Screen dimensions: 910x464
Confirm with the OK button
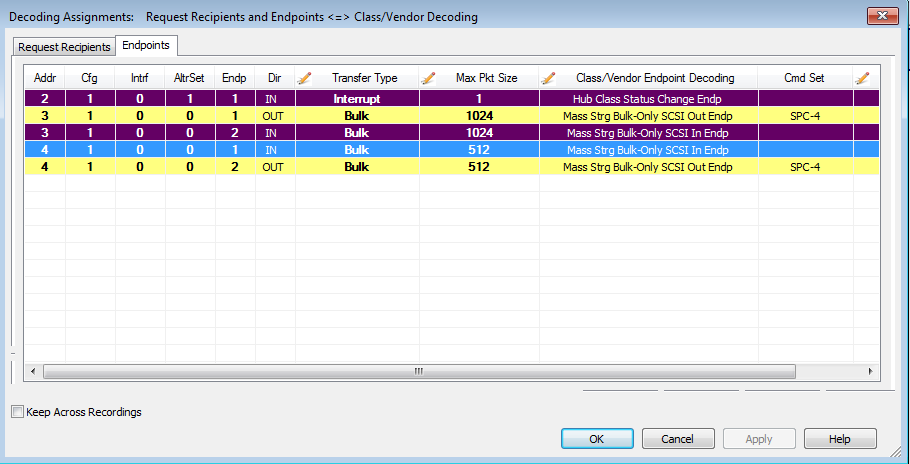point(597,439)
